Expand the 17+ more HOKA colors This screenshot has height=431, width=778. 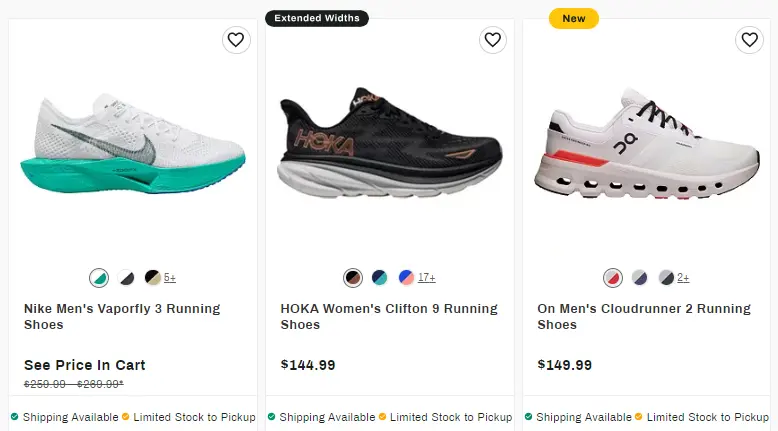[x=427, y=278]
